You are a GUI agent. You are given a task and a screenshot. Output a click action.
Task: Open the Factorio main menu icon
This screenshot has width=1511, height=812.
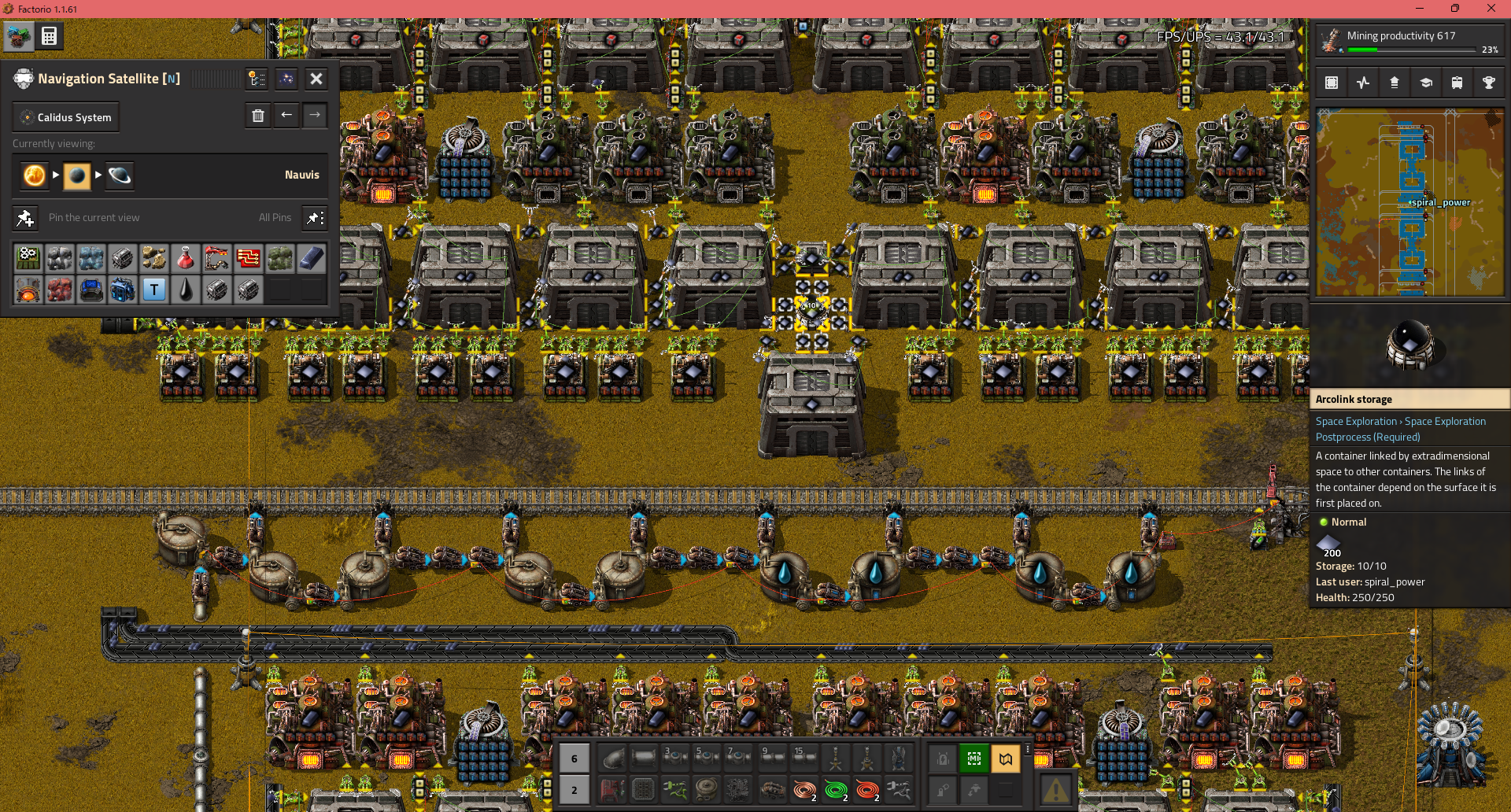click(18, 36)
